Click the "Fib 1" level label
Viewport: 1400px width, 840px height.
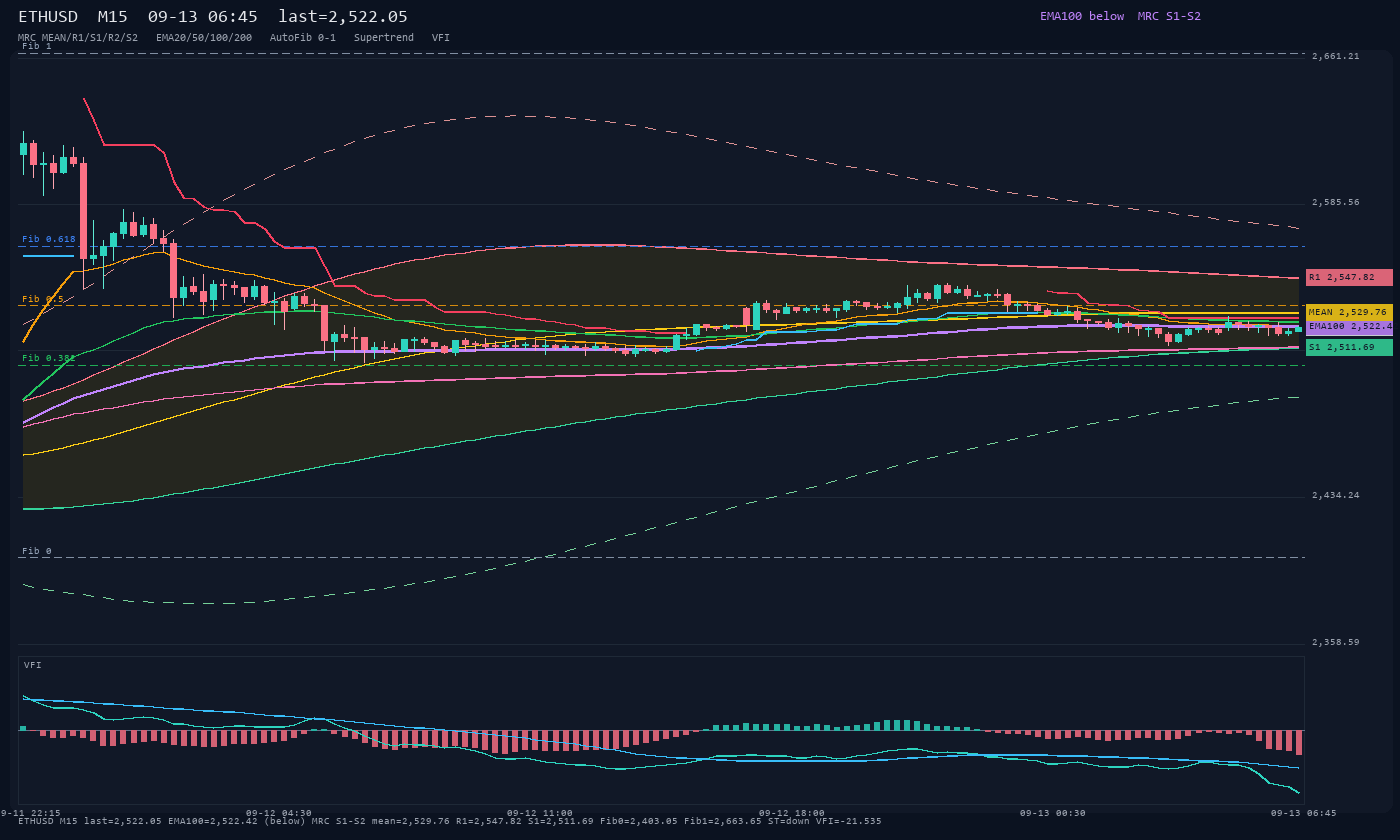(x=37, y=46)
